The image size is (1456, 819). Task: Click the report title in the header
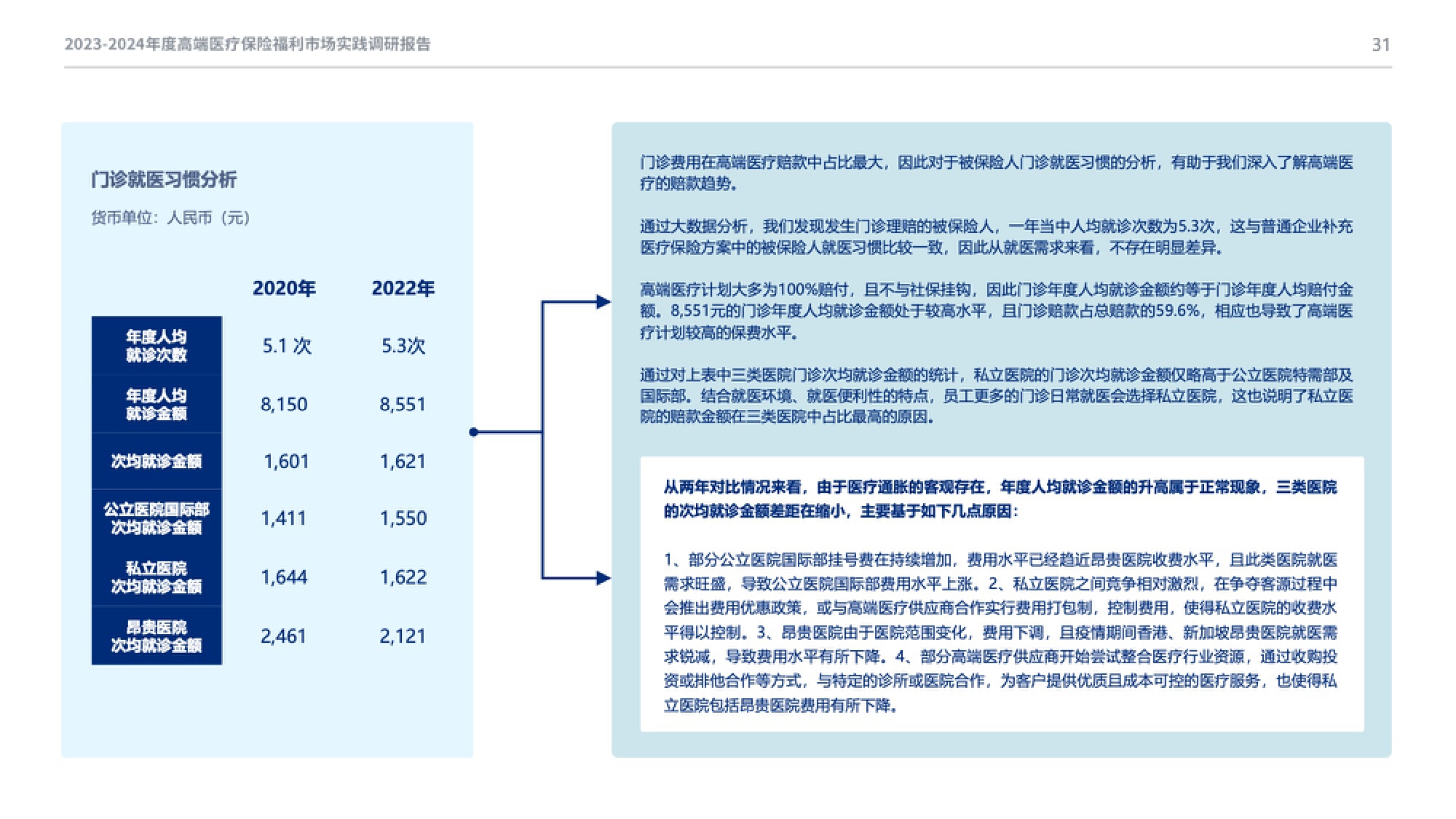point(248,44)
